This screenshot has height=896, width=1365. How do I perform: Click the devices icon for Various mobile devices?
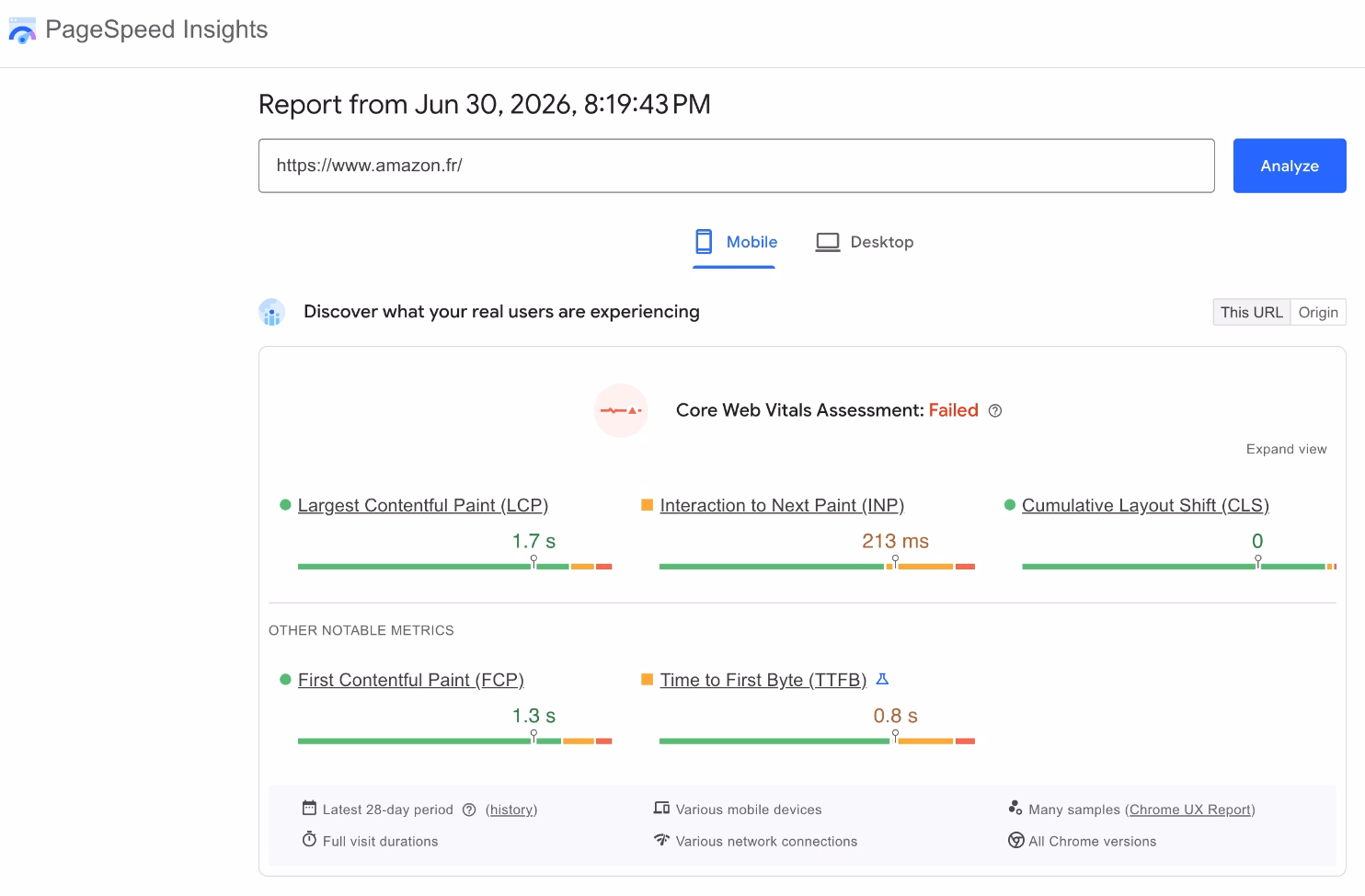(x=661, y=809)
